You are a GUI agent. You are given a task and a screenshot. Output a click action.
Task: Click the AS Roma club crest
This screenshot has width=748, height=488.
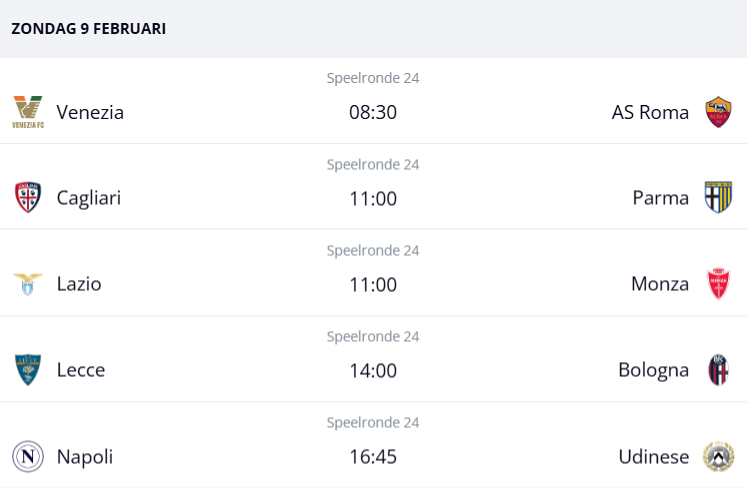[718, 112]
